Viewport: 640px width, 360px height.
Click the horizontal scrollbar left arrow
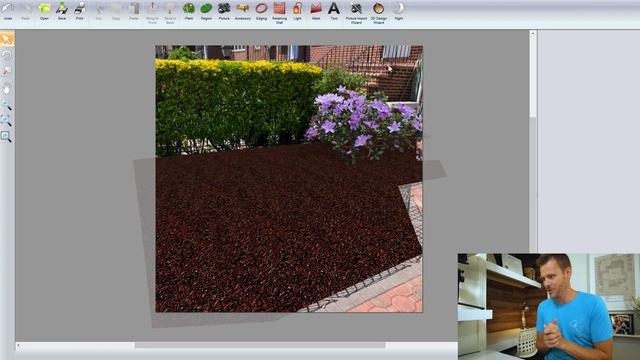coord(18,345)
